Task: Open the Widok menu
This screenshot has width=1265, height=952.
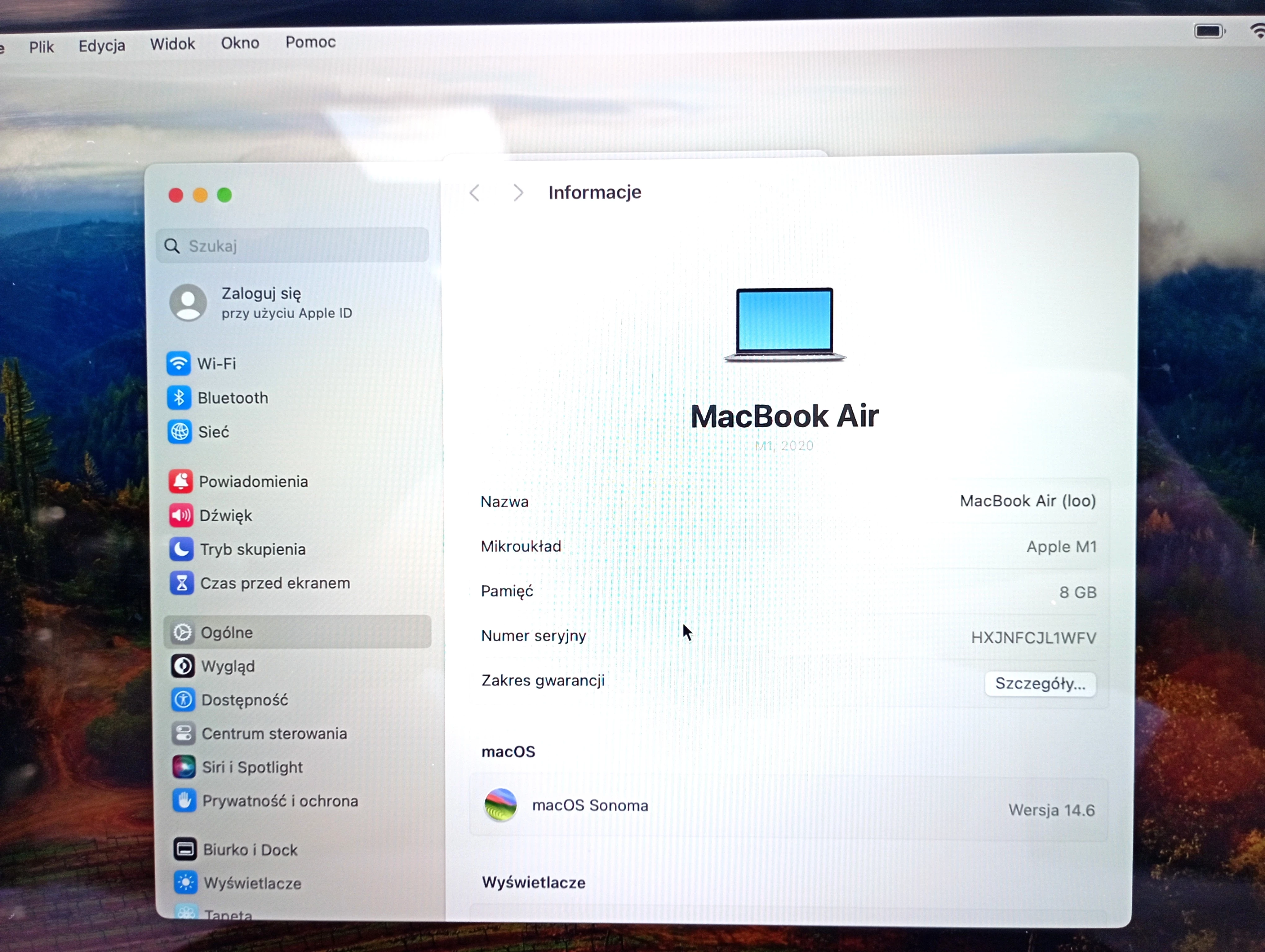Action: click(173, 44)
